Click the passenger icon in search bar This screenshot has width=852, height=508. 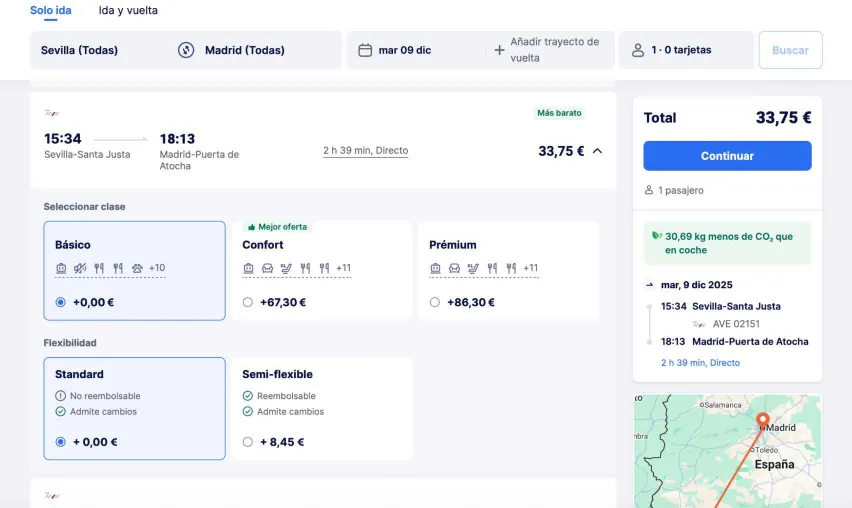637,50
